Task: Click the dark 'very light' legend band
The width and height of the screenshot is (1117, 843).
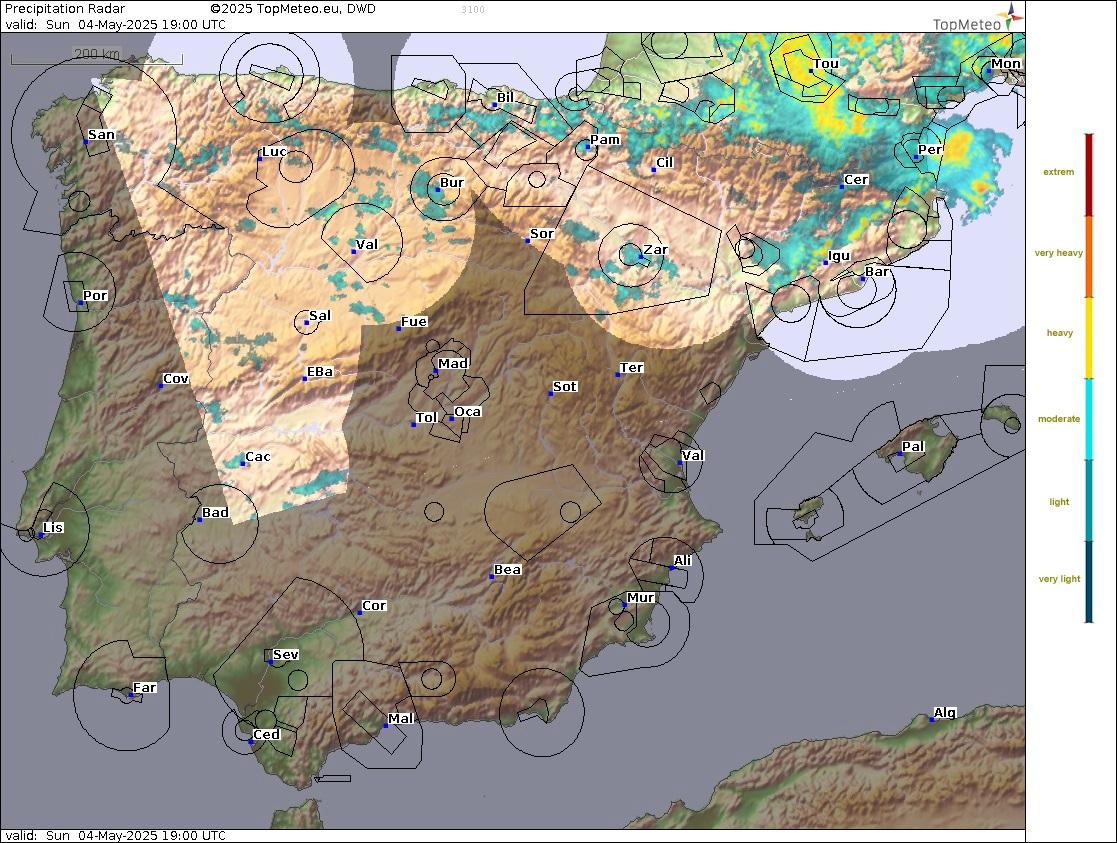Action: point(1089,581)
